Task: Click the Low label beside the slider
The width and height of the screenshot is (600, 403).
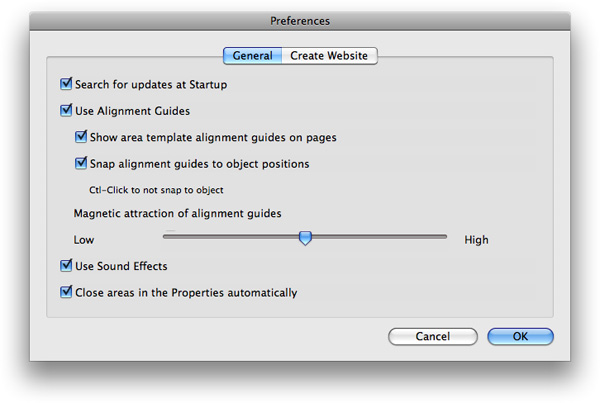Action: coord(84,240)
